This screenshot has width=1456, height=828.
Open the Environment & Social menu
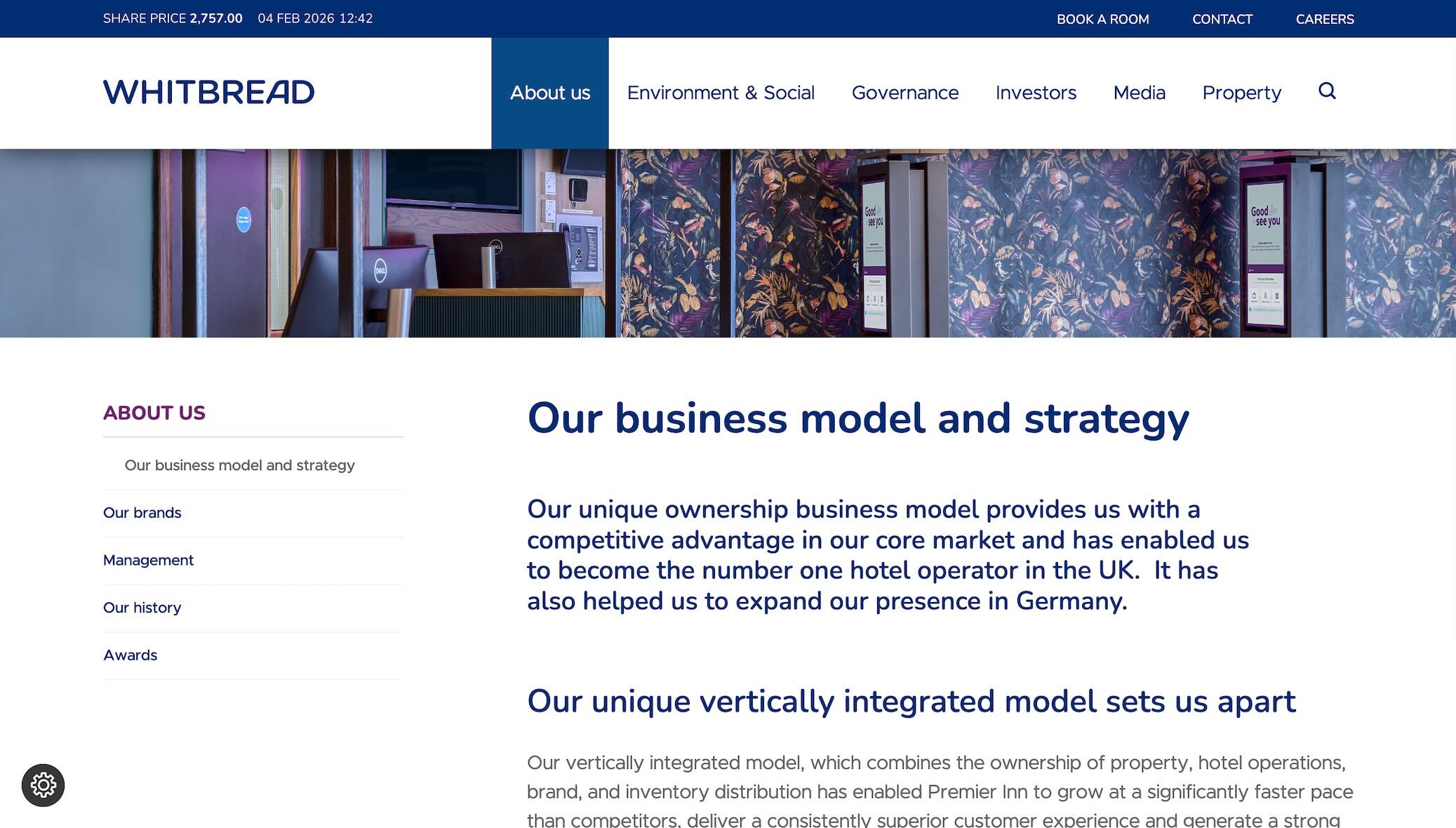[x=720, y=93]
